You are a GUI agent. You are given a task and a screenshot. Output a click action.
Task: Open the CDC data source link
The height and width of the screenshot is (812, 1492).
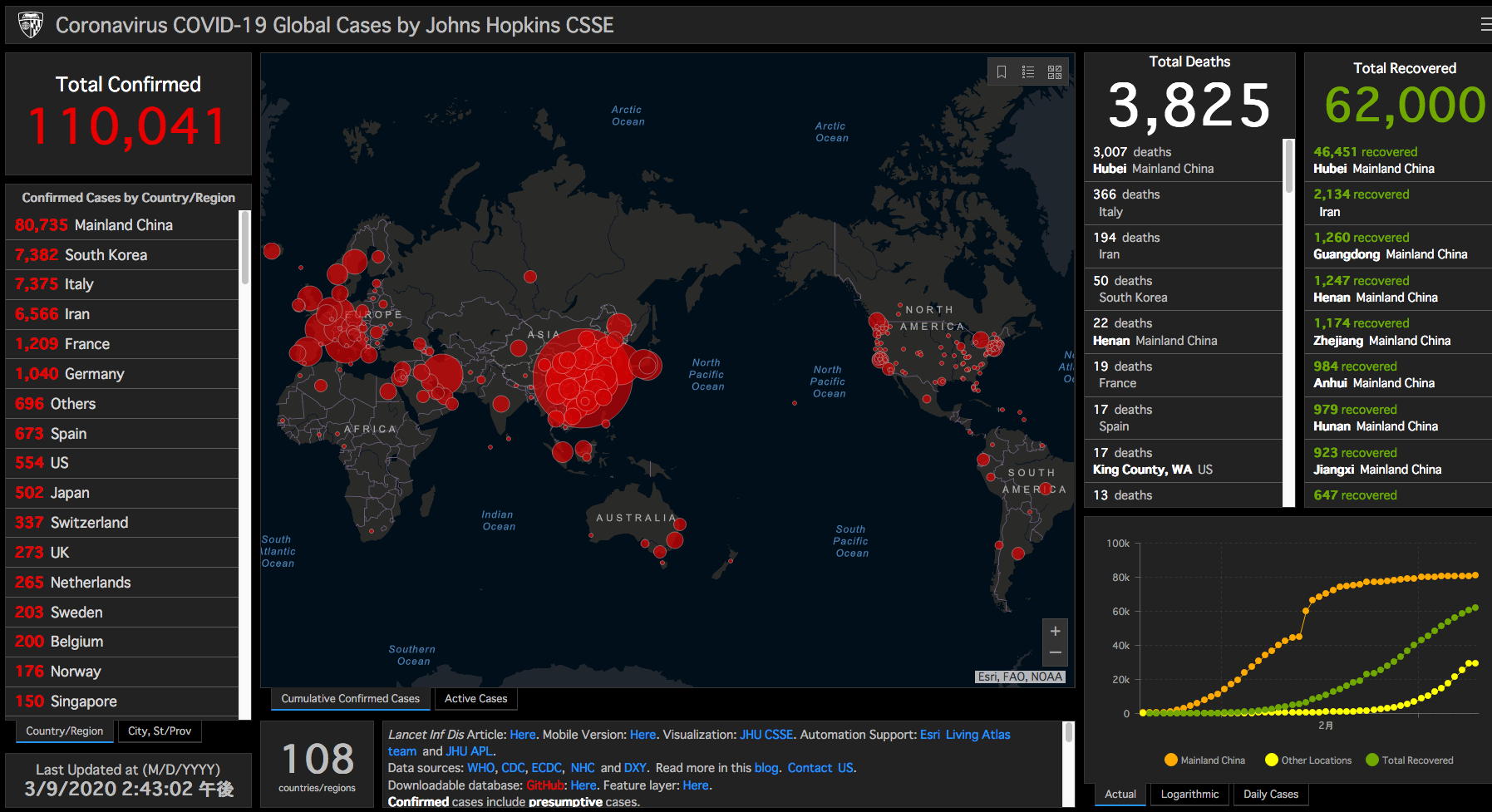(x=513, y=768)
